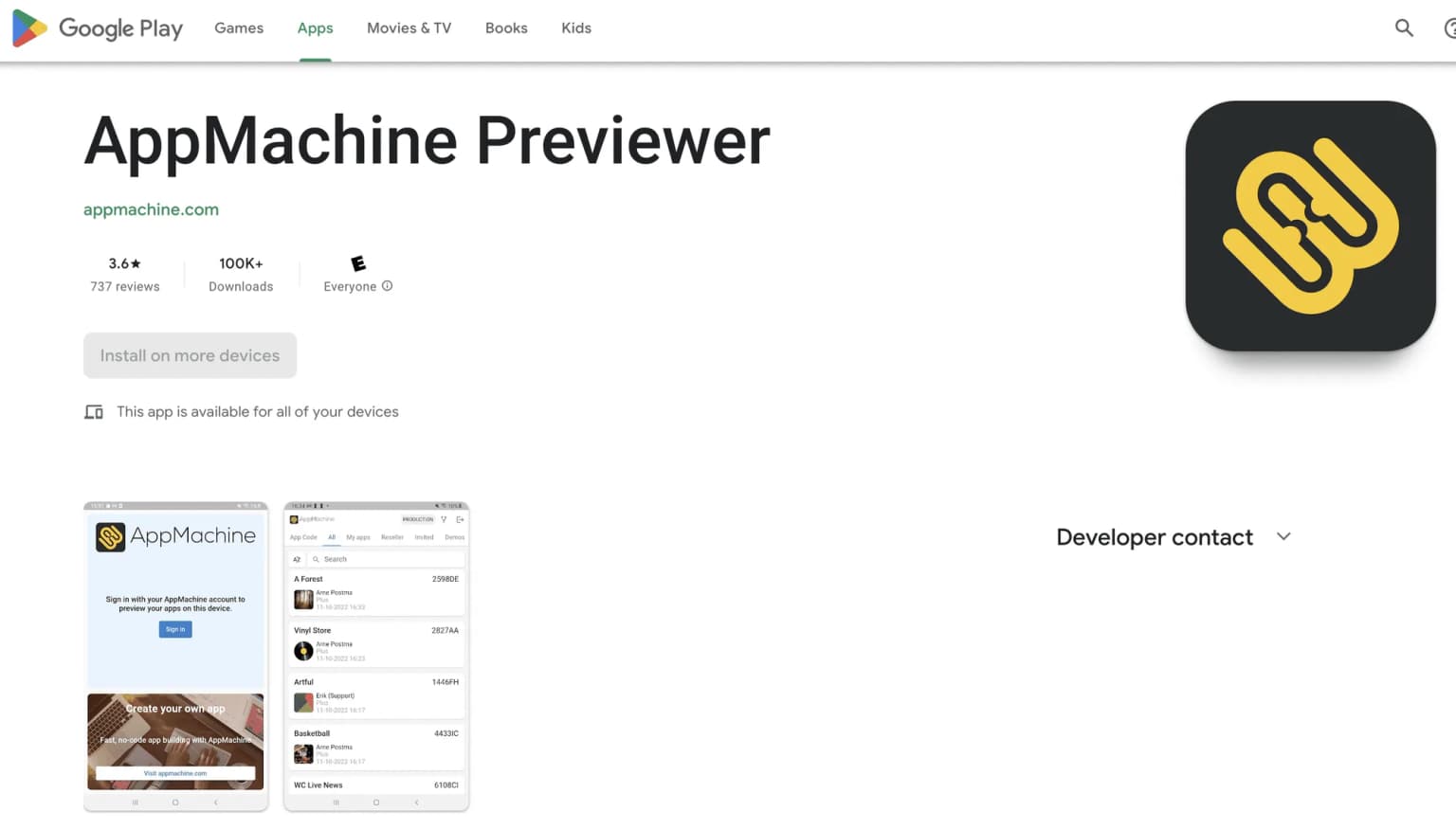Click the devices availability icon
The image size is (1456, 830).
coord(93,411)
